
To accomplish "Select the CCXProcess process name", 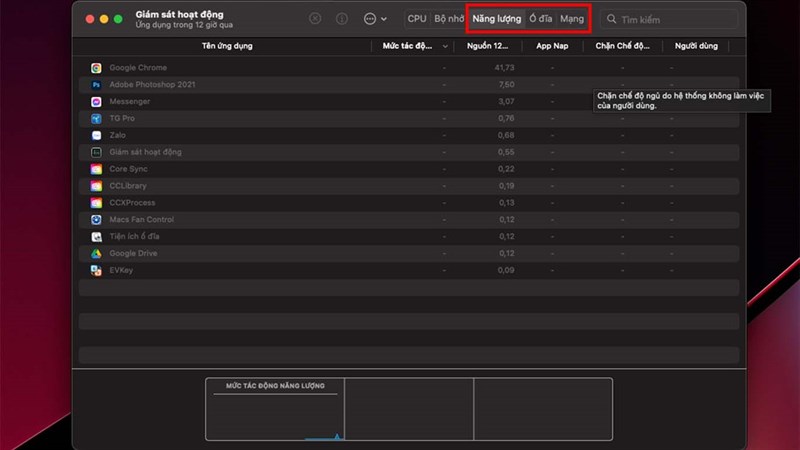I will pos(132,202).
